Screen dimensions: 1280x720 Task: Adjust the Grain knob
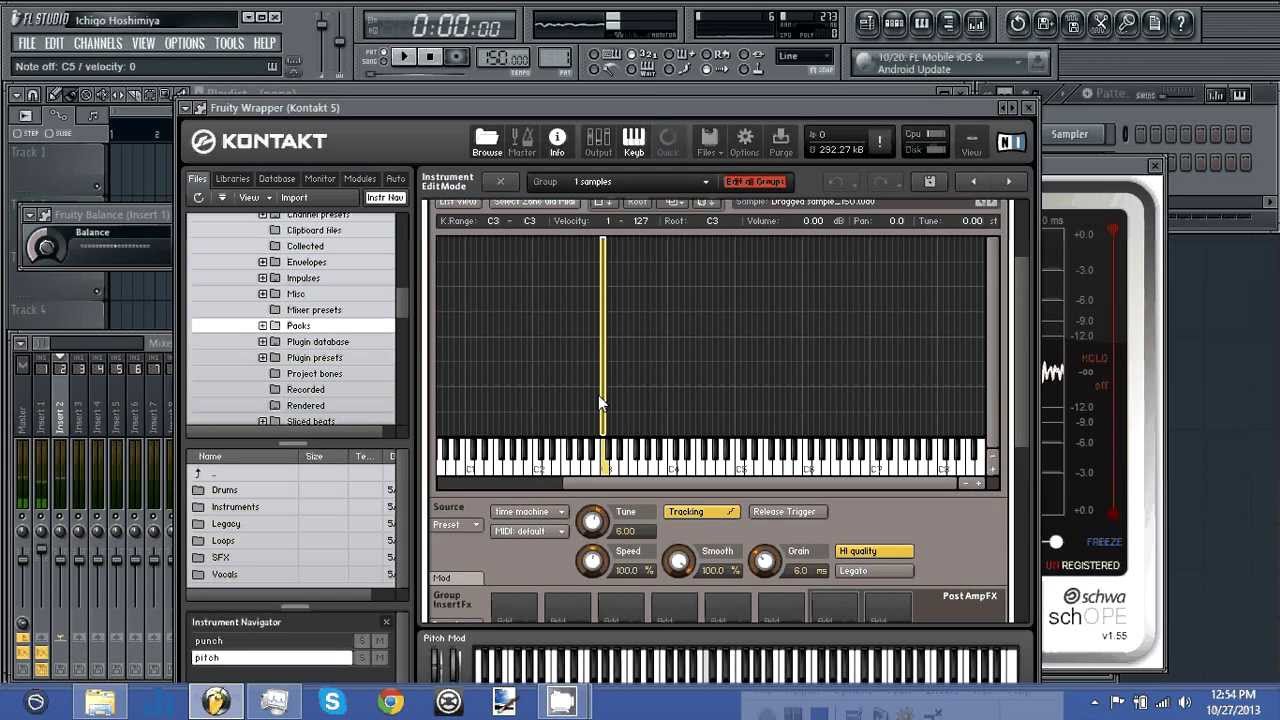pyautogui.click(x=764, y=561)
